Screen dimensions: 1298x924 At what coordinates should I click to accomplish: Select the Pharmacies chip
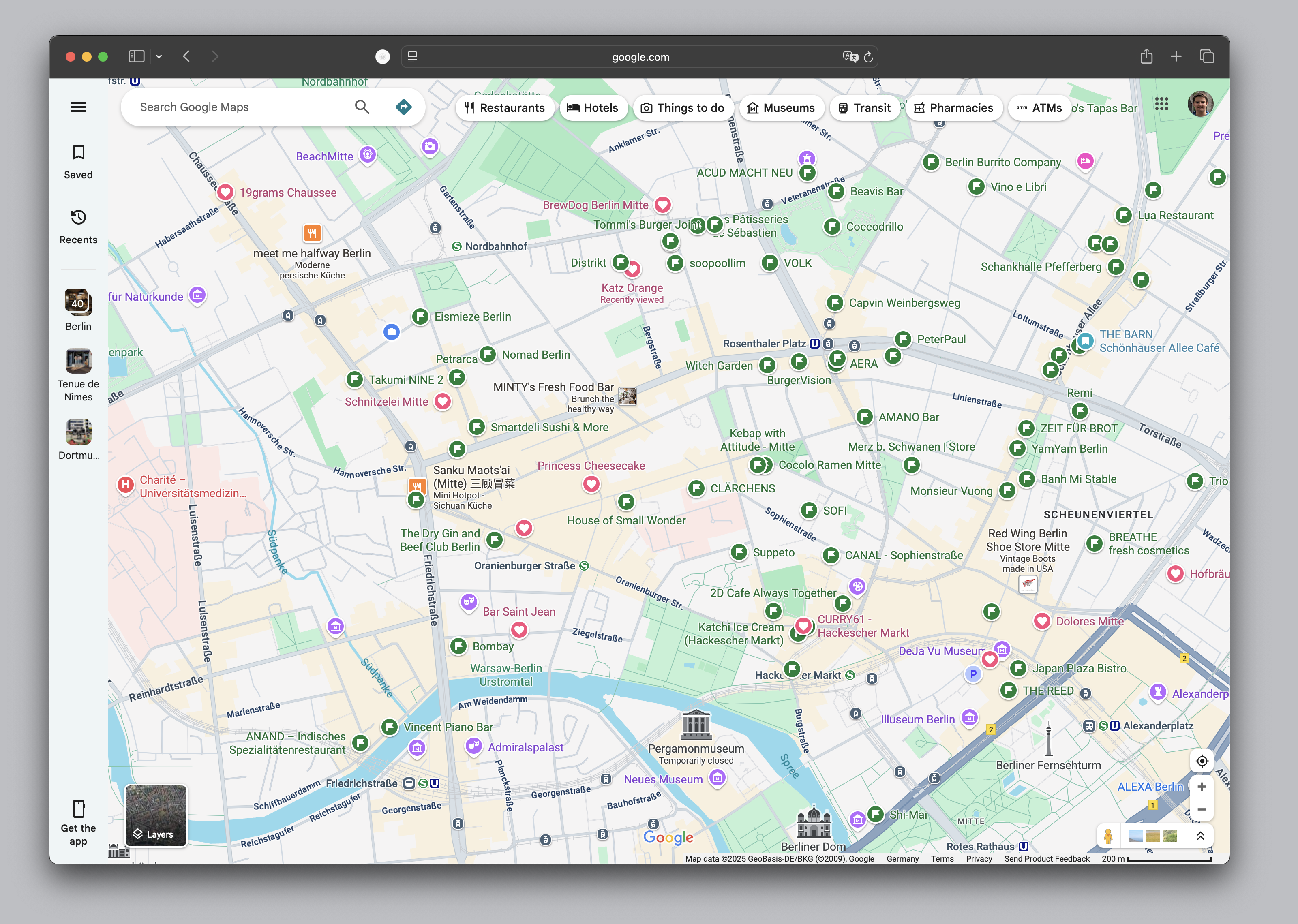[954, 108]
